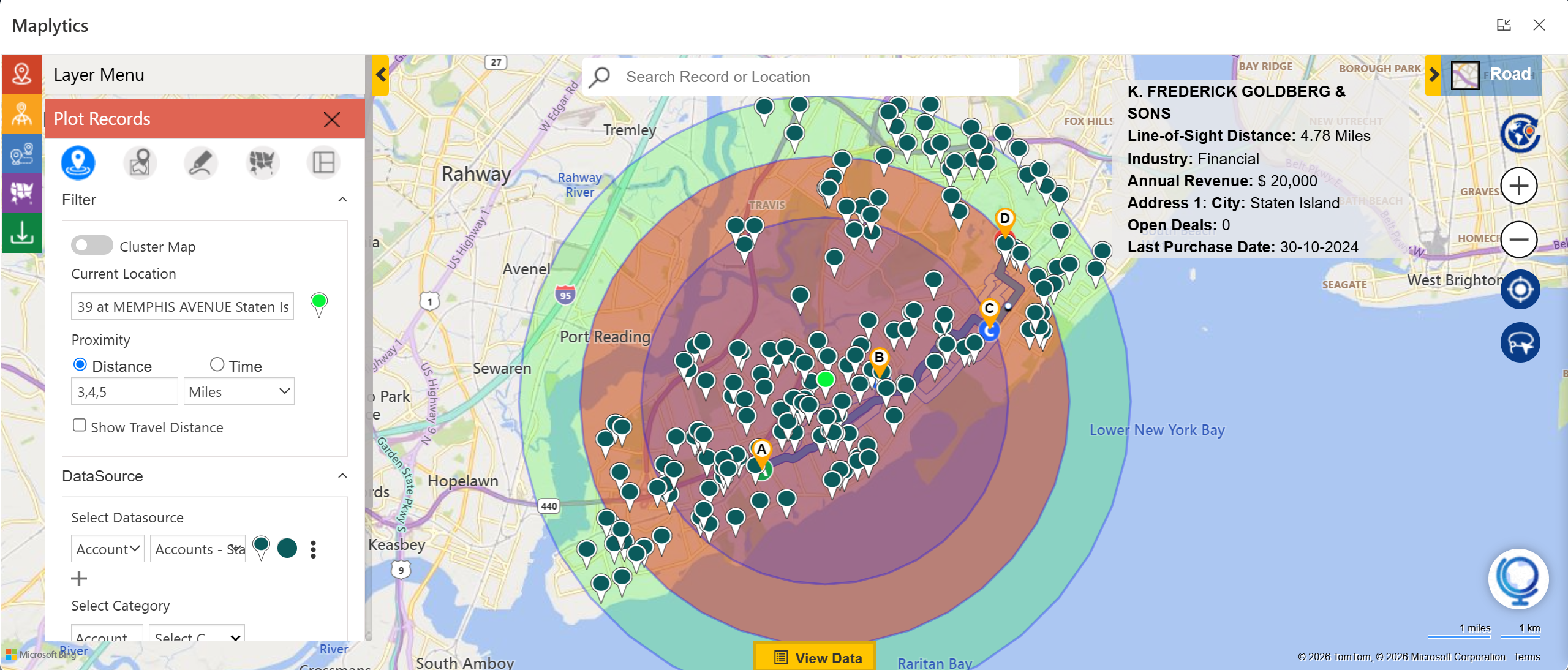Switch the Road map style
This screenshot has height=670, width=1568.
[x=1491, y=75]
